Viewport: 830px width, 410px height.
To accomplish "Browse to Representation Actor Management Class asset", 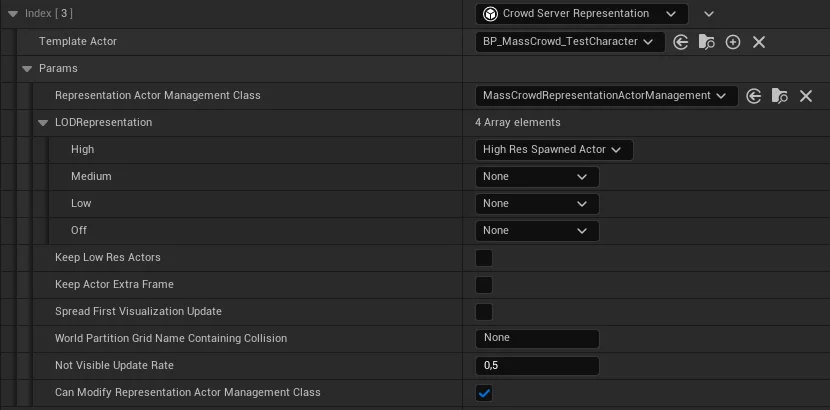I will click(780, 96).
